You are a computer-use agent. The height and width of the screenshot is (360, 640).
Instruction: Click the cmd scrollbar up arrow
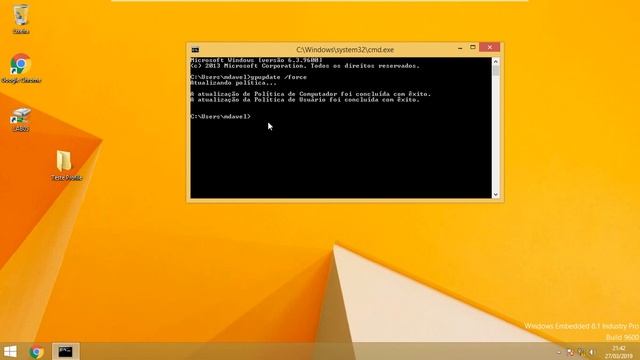click(496, 61)
